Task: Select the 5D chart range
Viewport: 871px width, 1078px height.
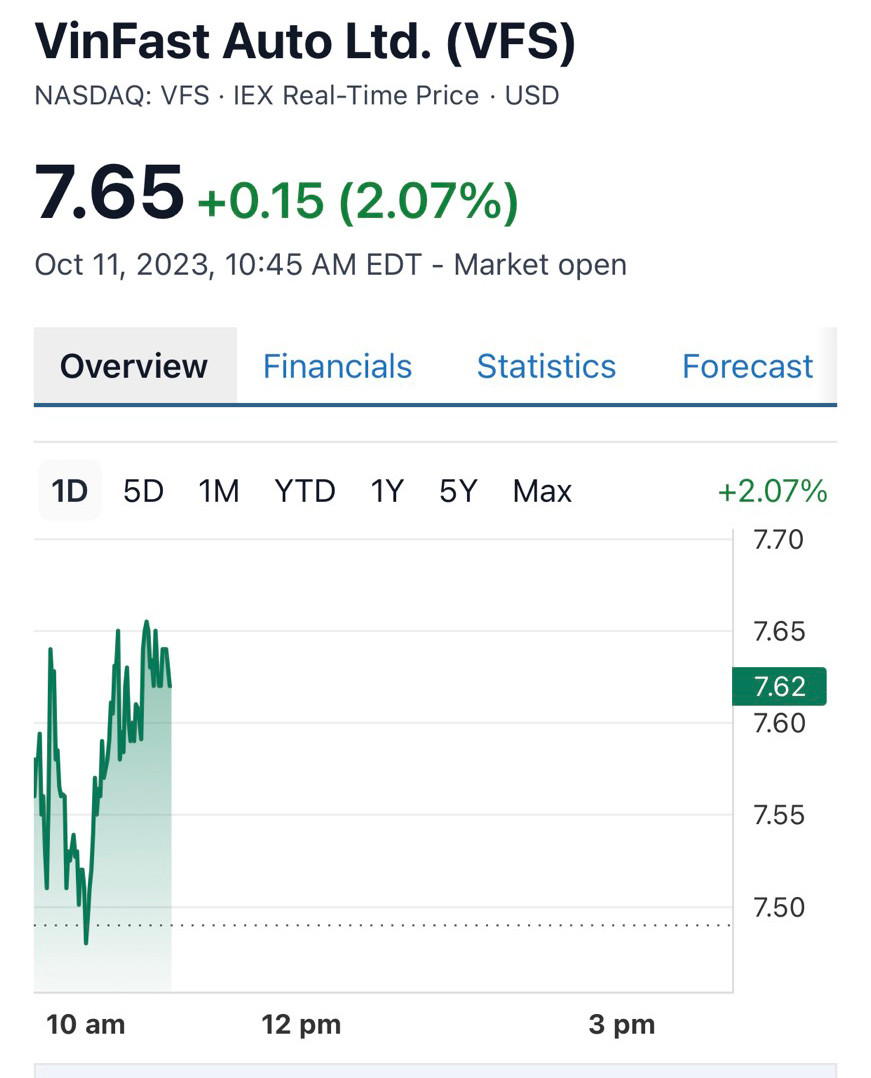Action: [x=143, y=491]
